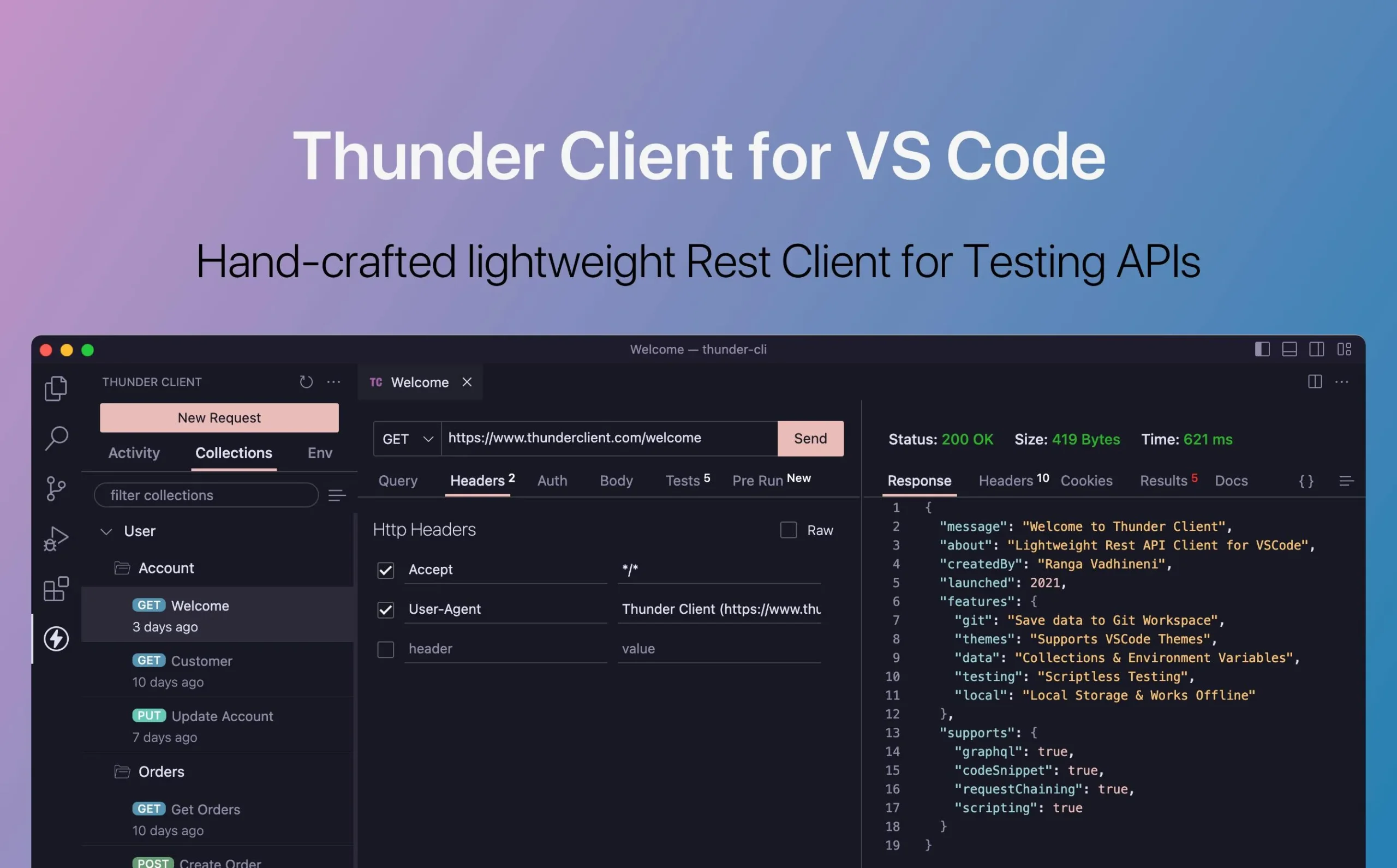Image resolution: width=1397 pixels, height=868 pixels.
Task: Open the Pre Run tab
Action: pos(771,480)
